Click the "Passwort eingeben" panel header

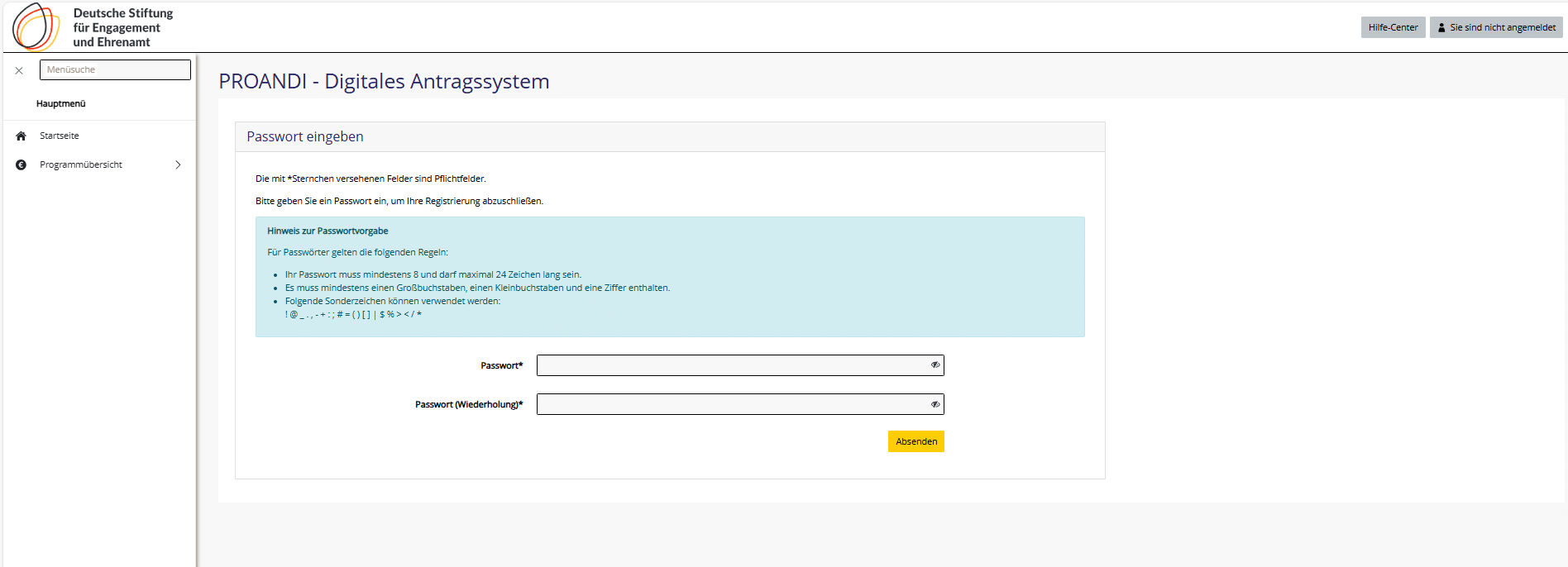pyautogui.click(x=305, y=137)
